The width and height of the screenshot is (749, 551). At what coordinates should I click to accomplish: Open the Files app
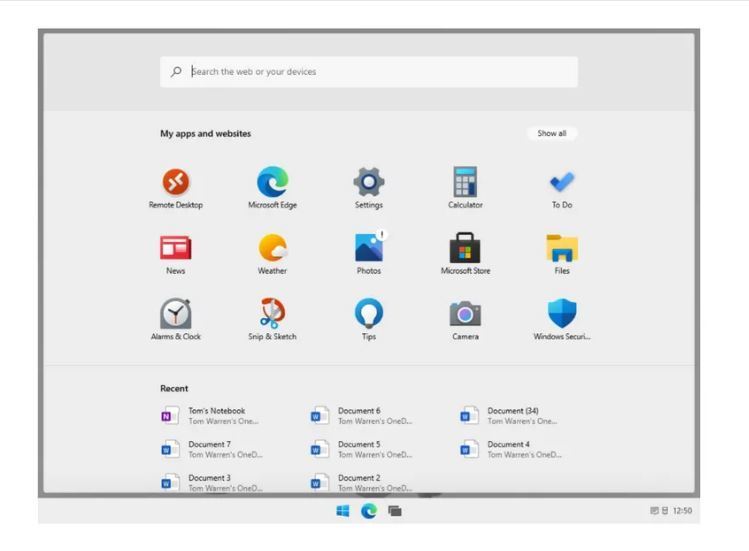[562, 249]
